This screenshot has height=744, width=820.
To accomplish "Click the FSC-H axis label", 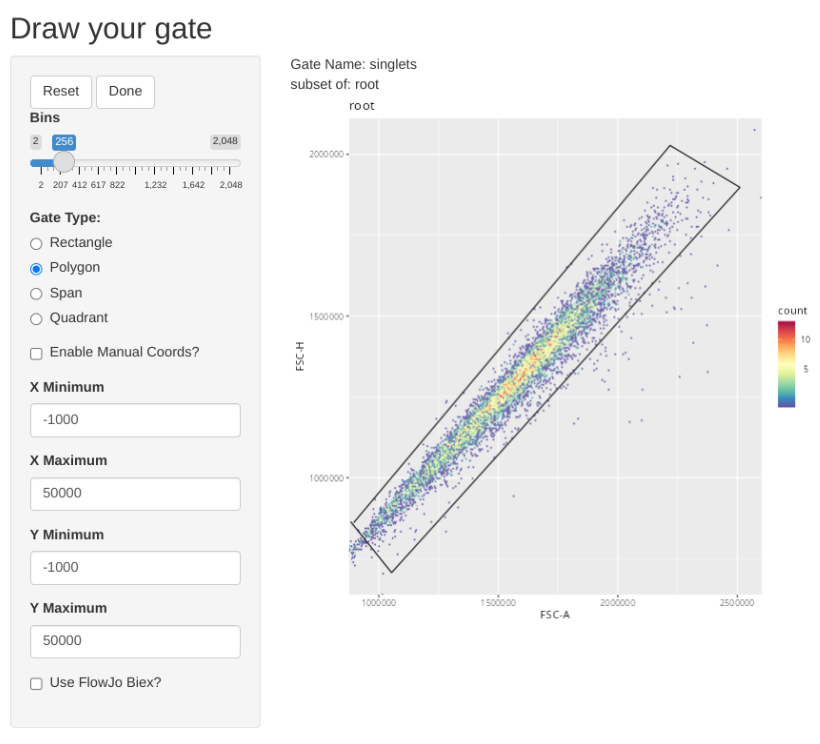I will (300, 357).
